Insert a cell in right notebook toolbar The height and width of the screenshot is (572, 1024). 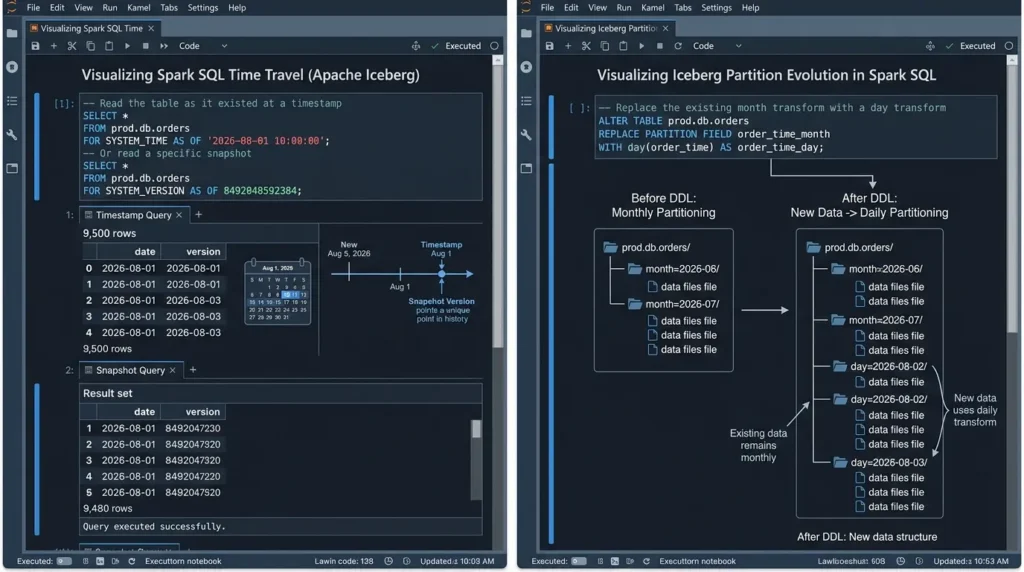click(x=568, y=46)
